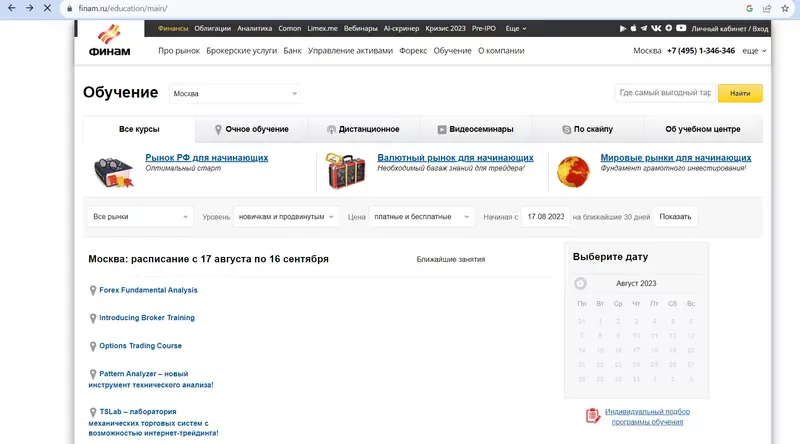Open the Об учебном центре tab
Screen dimensions: 800x444
703,129
